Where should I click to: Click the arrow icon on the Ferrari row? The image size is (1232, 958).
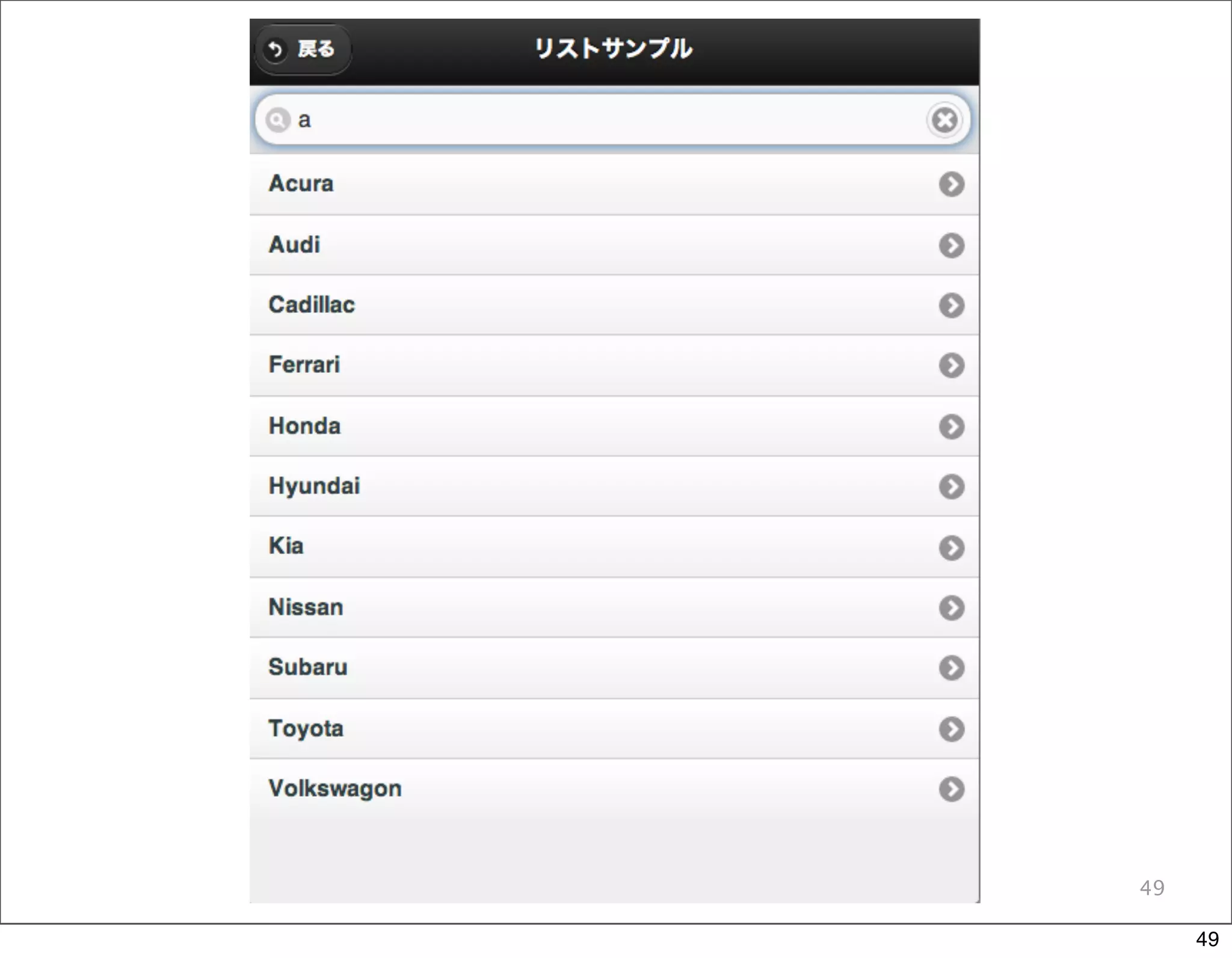click(951, 366)
